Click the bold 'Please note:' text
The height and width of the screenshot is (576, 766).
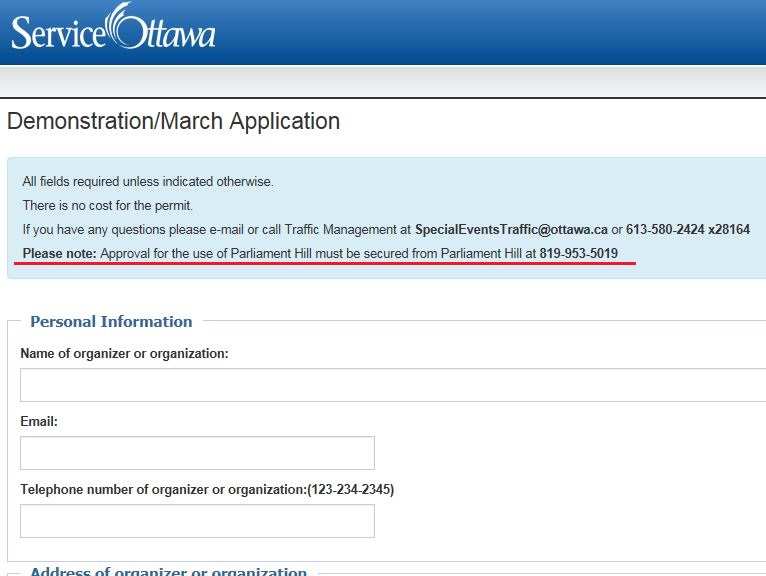coord(59,253)
